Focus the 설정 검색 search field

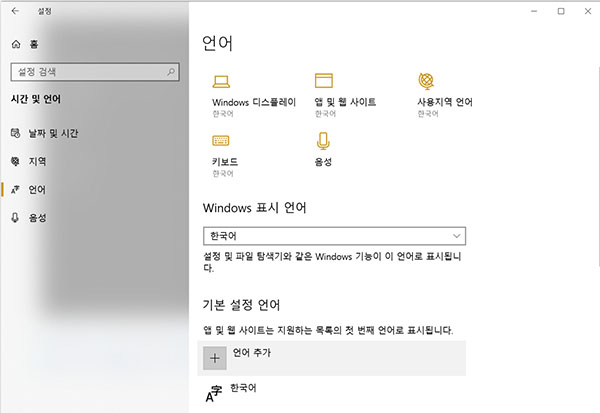point(95,72)
